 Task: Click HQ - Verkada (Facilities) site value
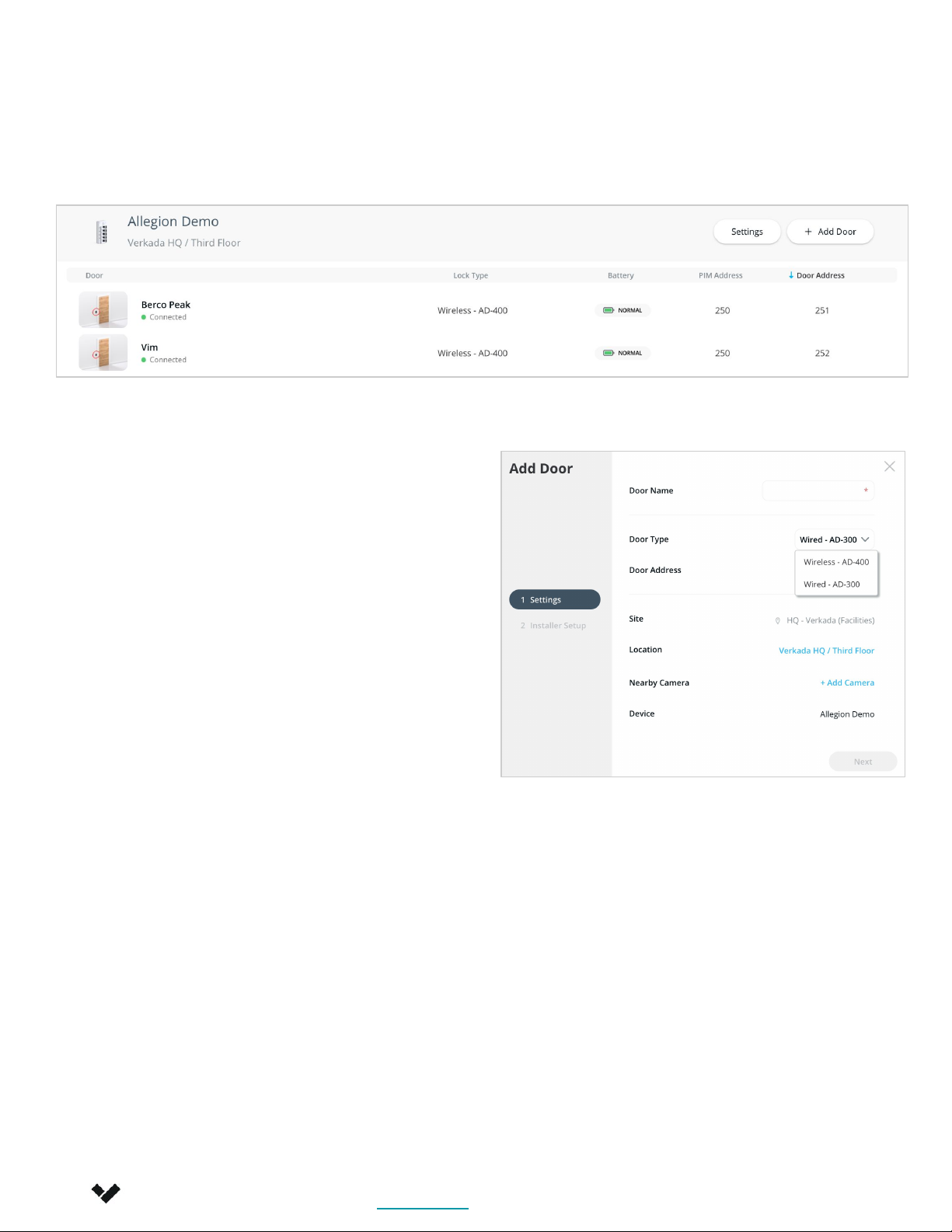coord(830,620)
